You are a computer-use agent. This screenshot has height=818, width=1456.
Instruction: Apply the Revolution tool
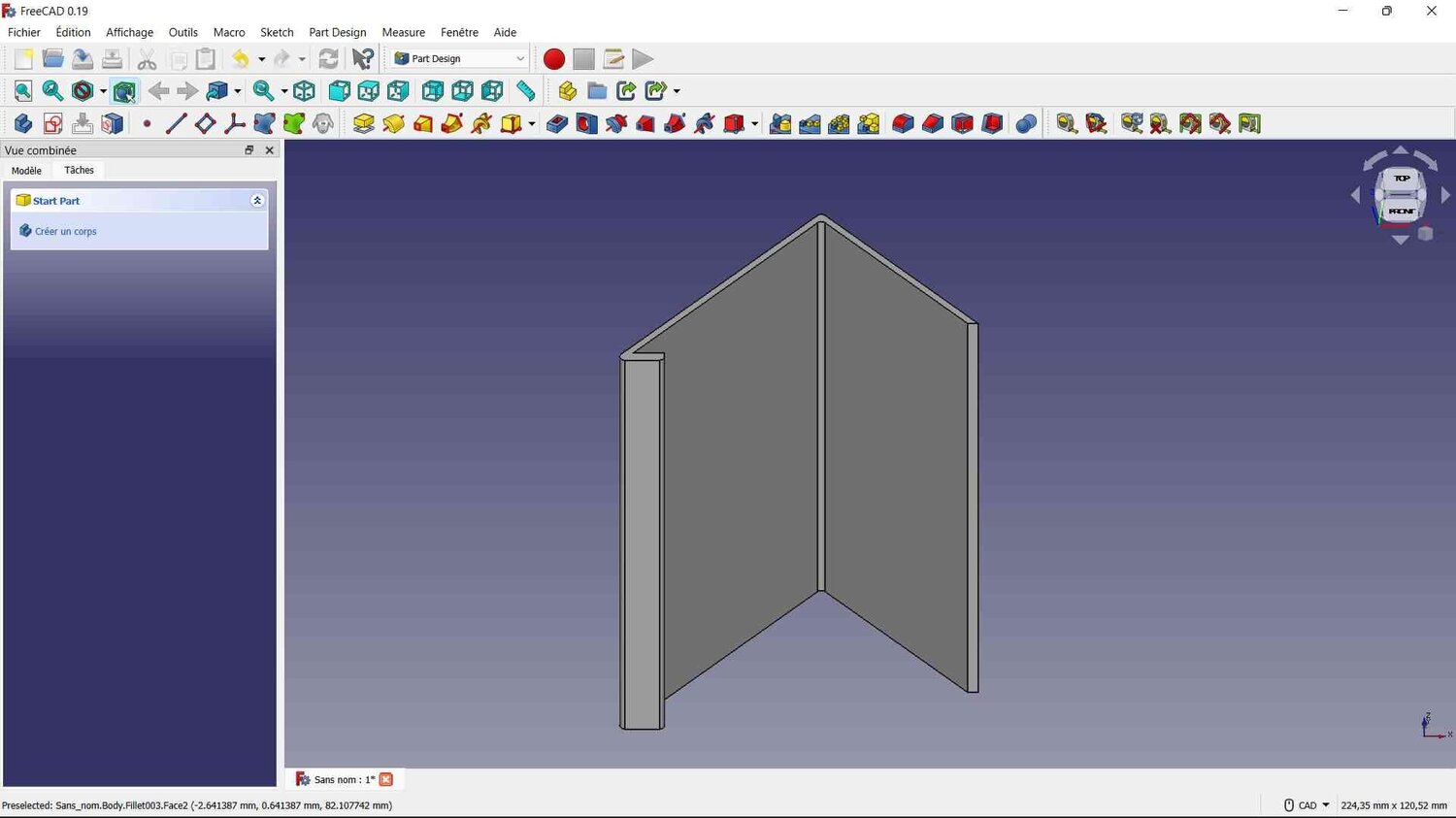click(393, 123)
